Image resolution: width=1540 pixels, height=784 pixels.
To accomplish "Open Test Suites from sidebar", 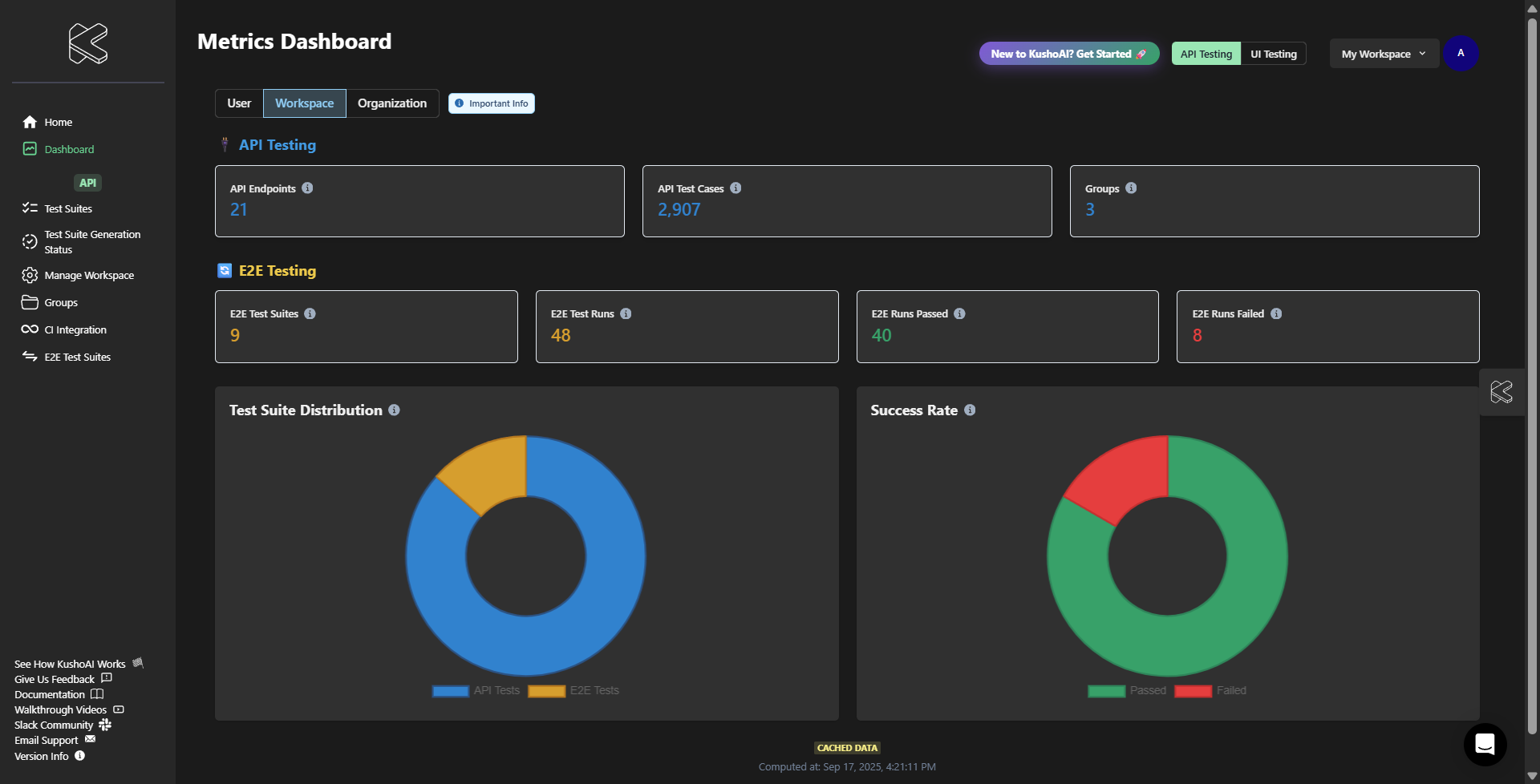I will point(68,208).
